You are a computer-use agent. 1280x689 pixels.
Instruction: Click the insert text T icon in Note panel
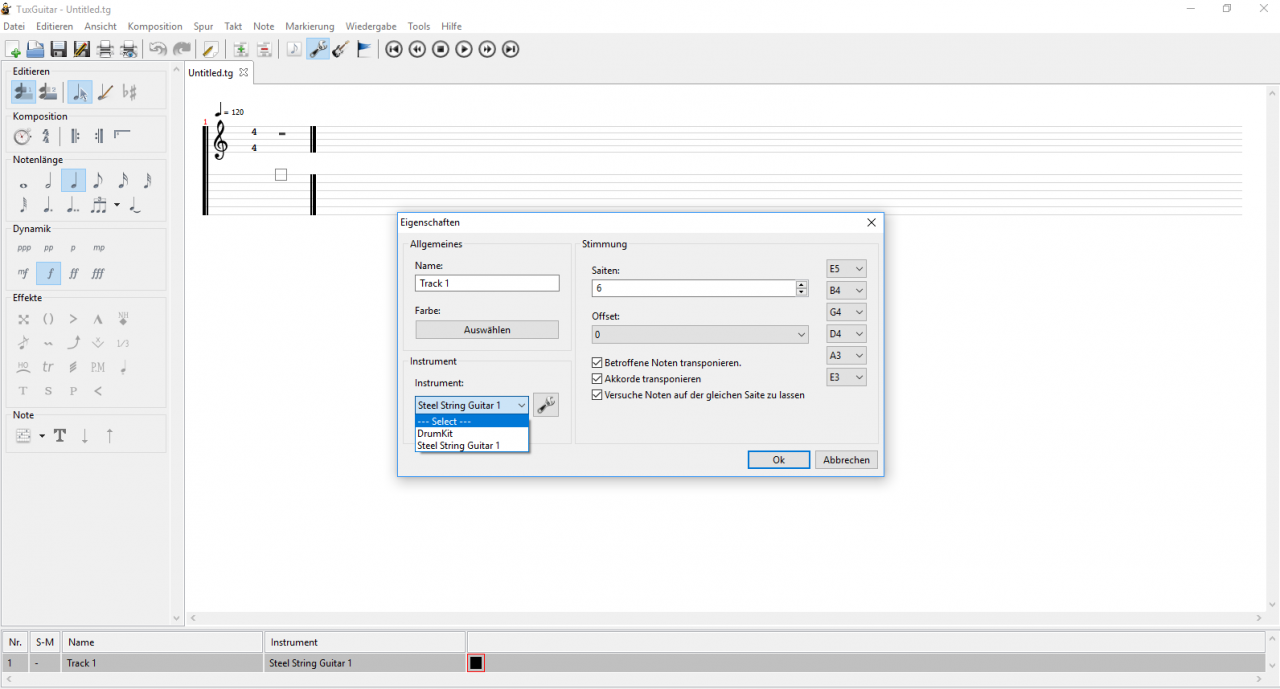coord(60,435)
